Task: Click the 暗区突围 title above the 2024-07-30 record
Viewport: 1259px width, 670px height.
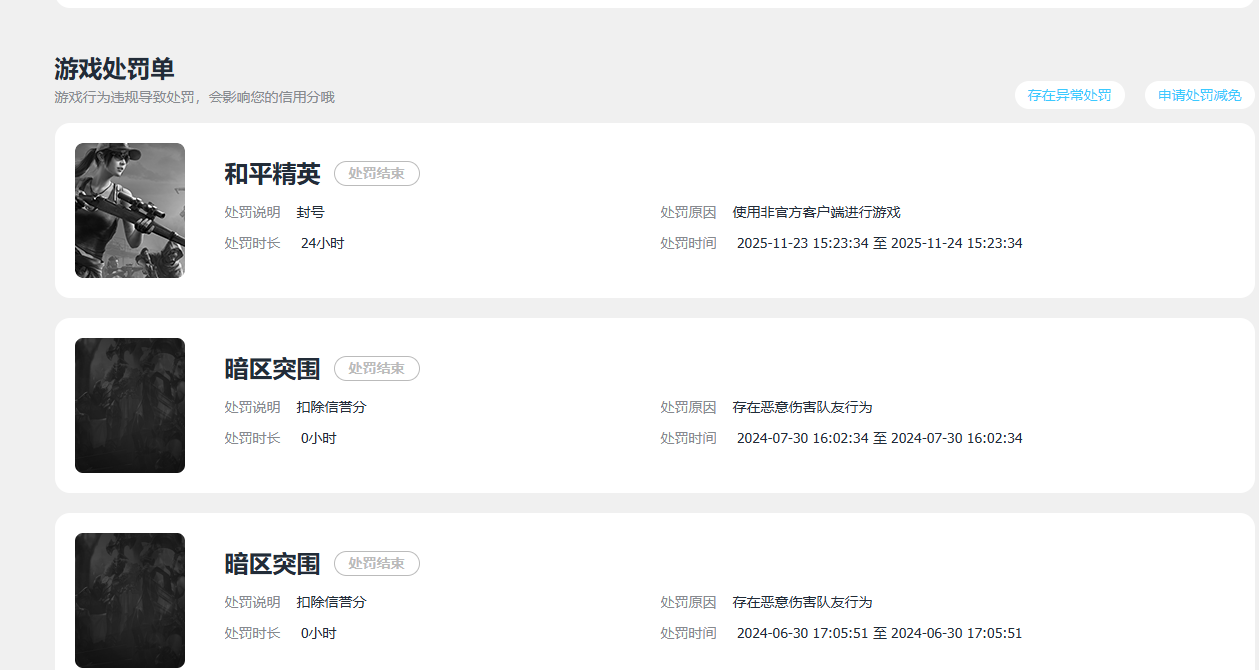Action: click(x=272, y=369)
